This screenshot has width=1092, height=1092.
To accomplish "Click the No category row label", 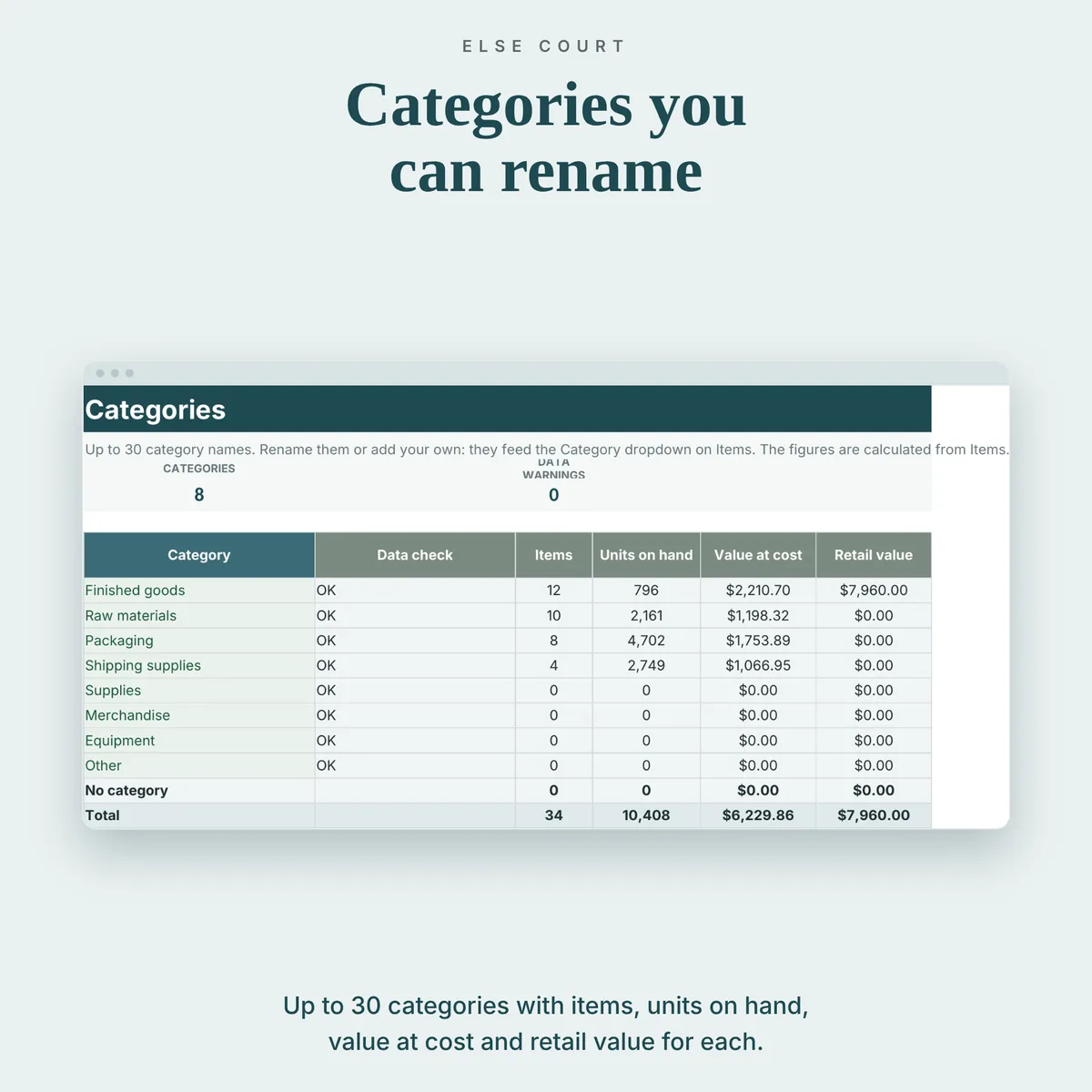I will click(x=126, y=791).
